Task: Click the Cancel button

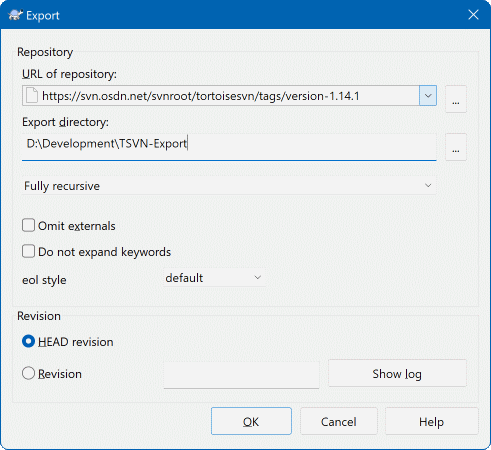Action: (338, 421)
